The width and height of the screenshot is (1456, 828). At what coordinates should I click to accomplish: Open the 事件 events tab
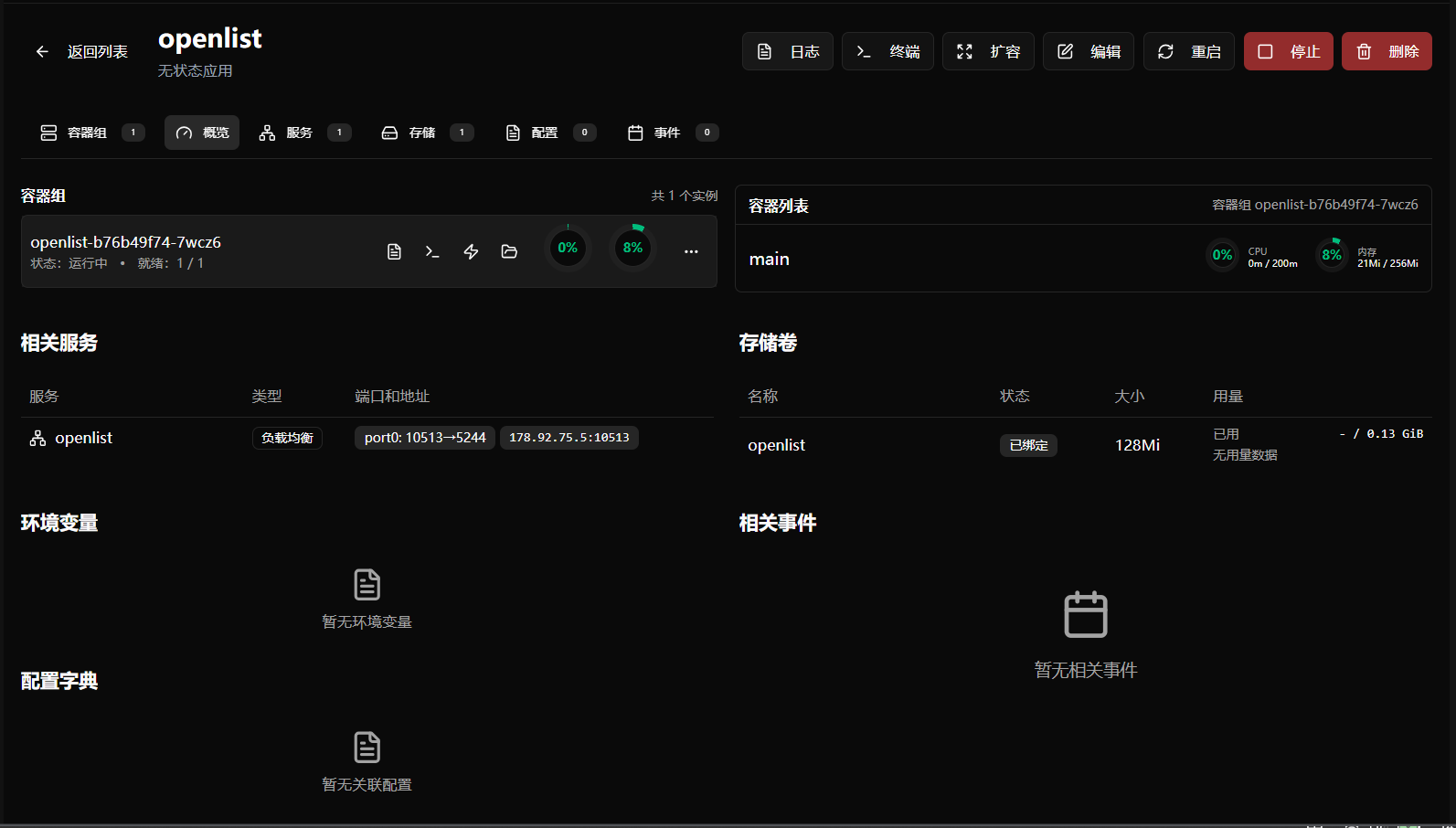click(673, 133)
